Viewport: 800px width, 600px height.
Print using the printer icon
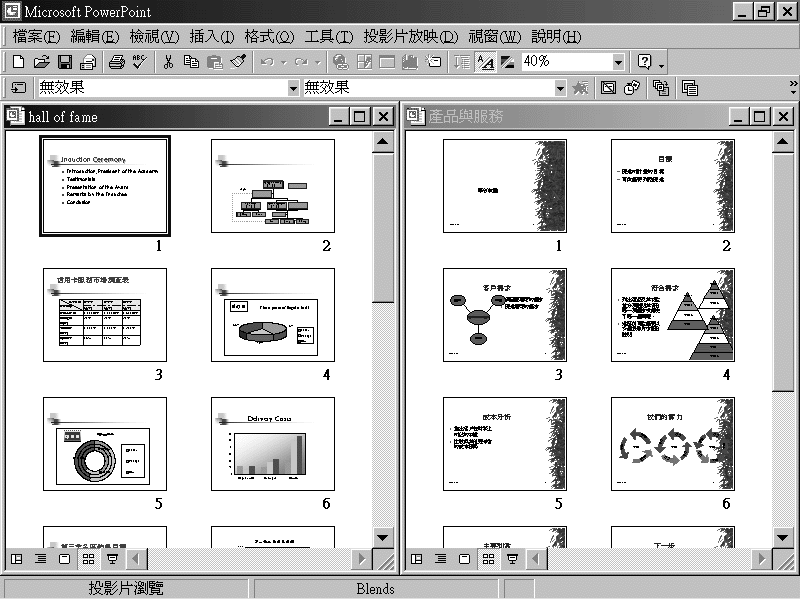117,62
